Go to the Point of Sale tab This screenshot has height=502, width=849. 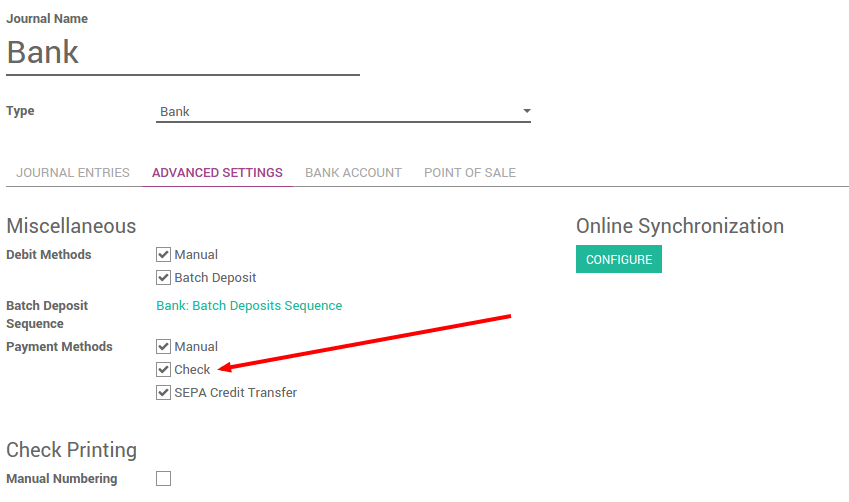point(470,173)
